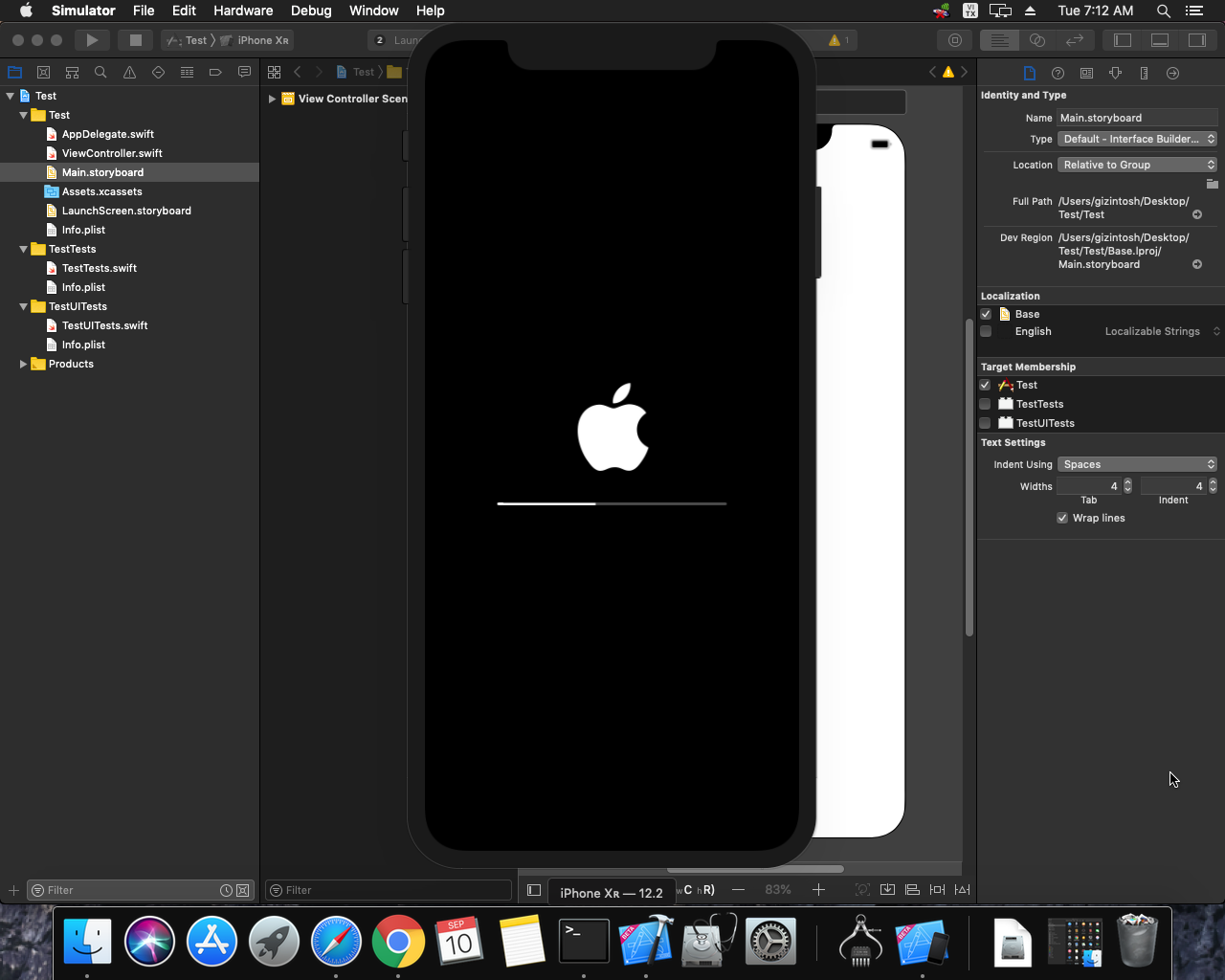Image resolution: width=1225 pixels, height=980 pixels.
Task: Show the File inspector
Action: (x=1029, y=73)
